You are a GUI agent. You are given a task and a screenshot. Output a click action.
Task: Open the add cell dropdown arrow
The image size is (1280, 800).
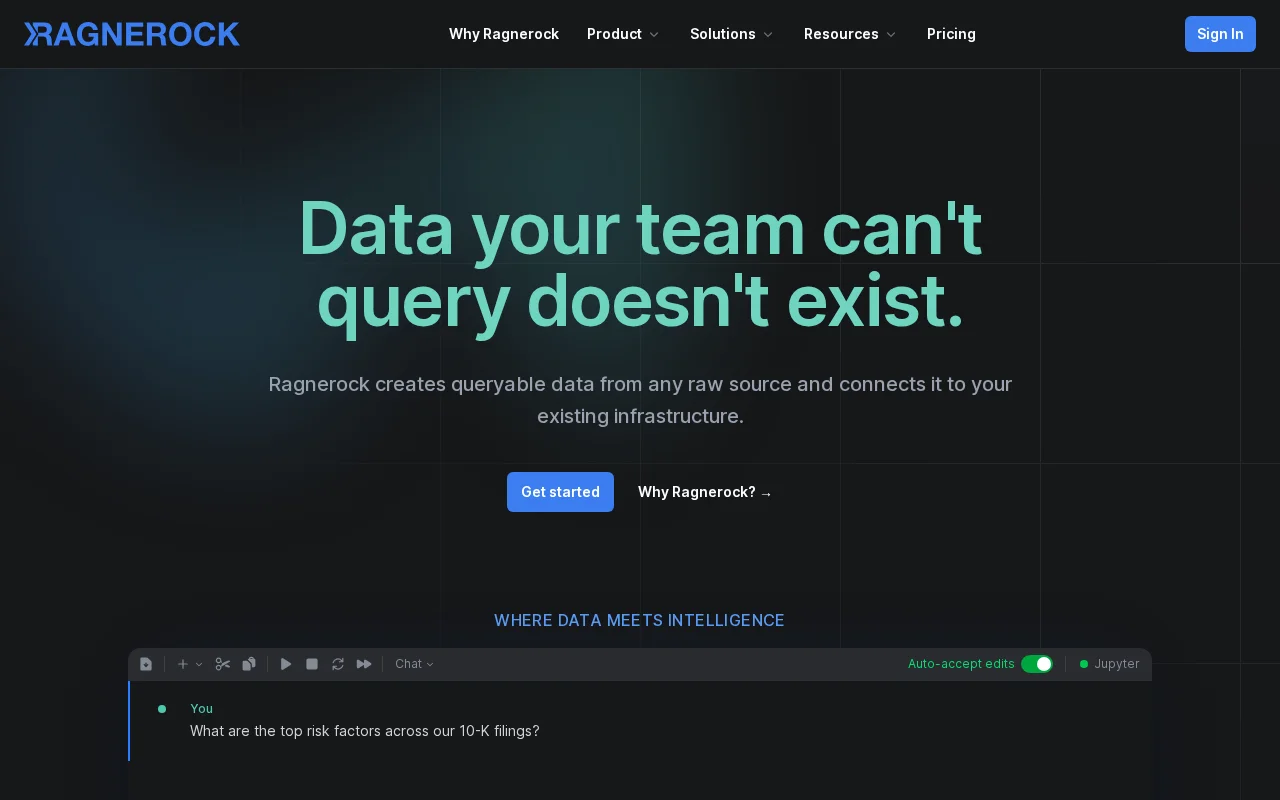click(x=199, y=664)
